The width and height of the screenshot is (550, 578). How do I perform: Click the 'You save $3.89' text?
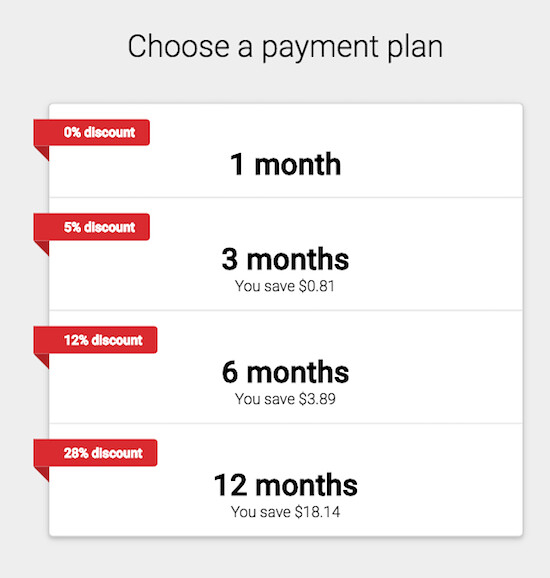pos(285,399)
